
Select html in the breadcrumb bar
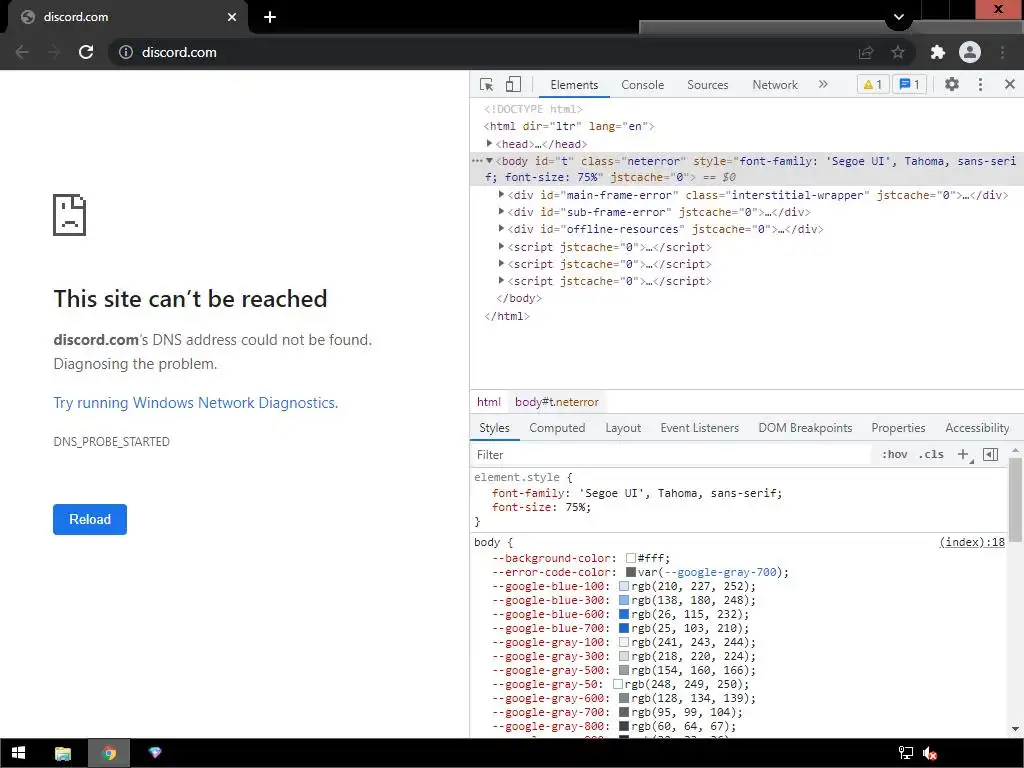(x=488, y=402)
